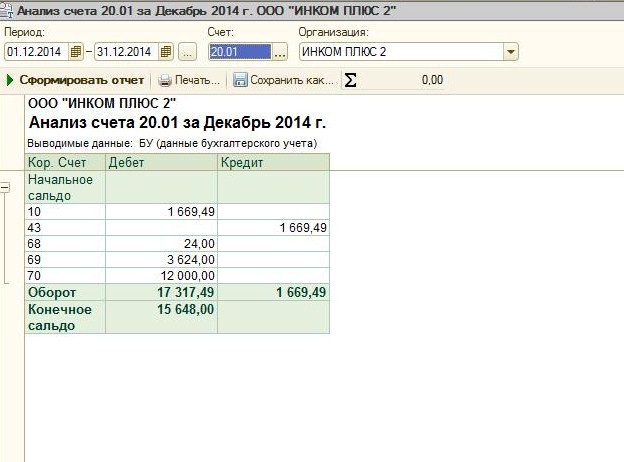Click the sigma sum icon
The height and width of the screenshot is (462, 624).
350,80
